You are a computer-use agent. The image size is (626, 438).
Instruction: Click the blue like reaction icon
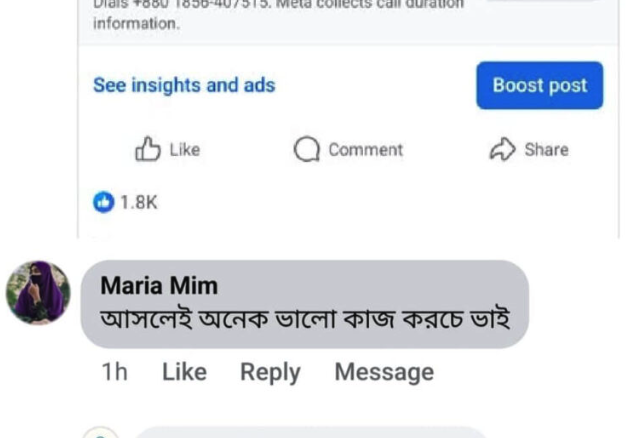tap(103, 202)
